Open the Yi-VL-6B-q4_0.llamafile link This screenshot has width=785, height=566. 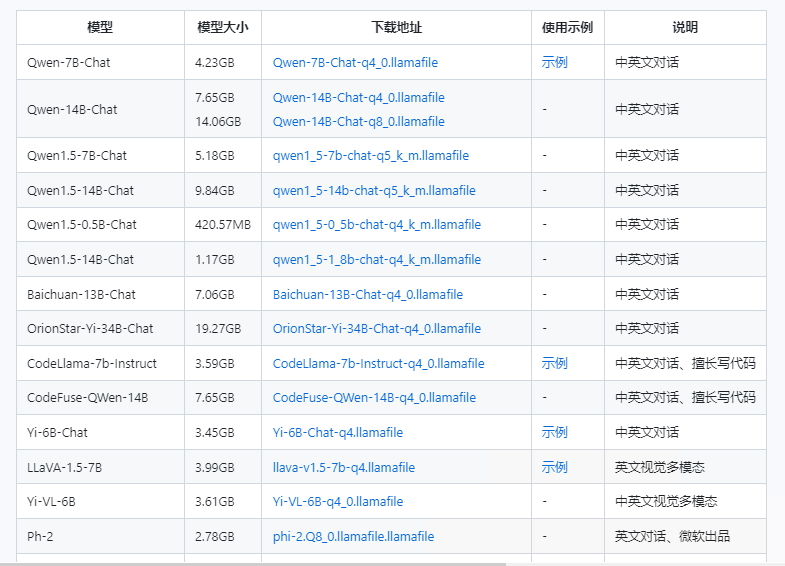pyautogui.click(x=337, y=502)
